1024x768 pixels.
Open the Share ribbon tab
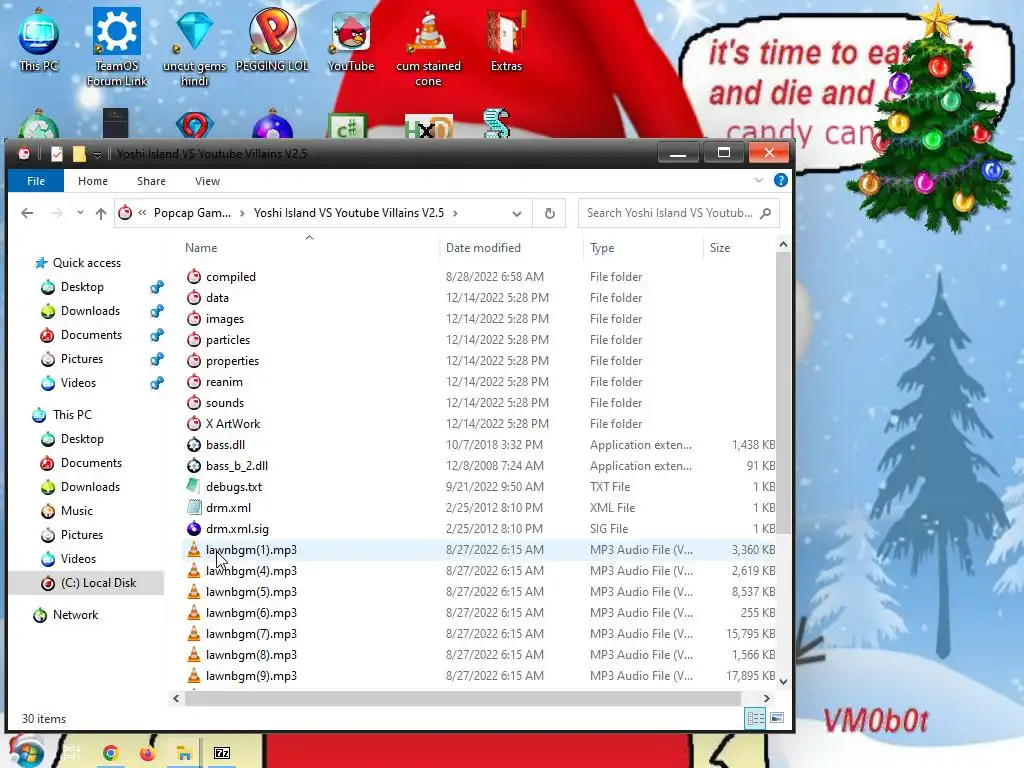click(x=151, y=181)
